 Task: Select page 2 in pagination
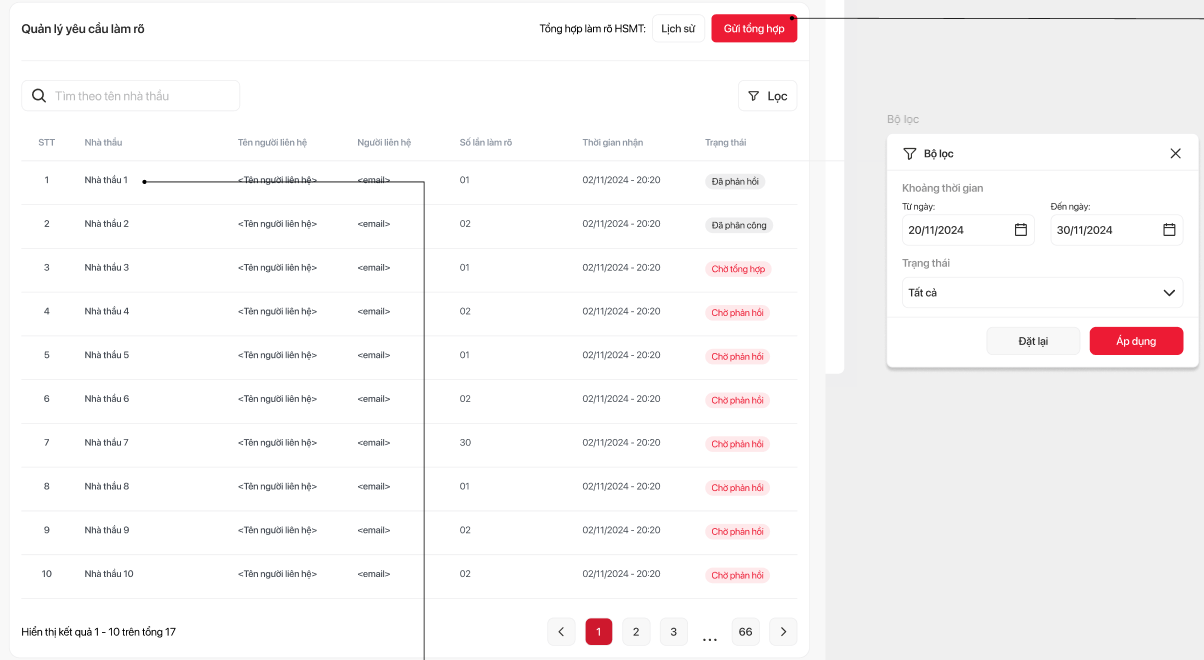pyautogui.click(x=636, y=632)
